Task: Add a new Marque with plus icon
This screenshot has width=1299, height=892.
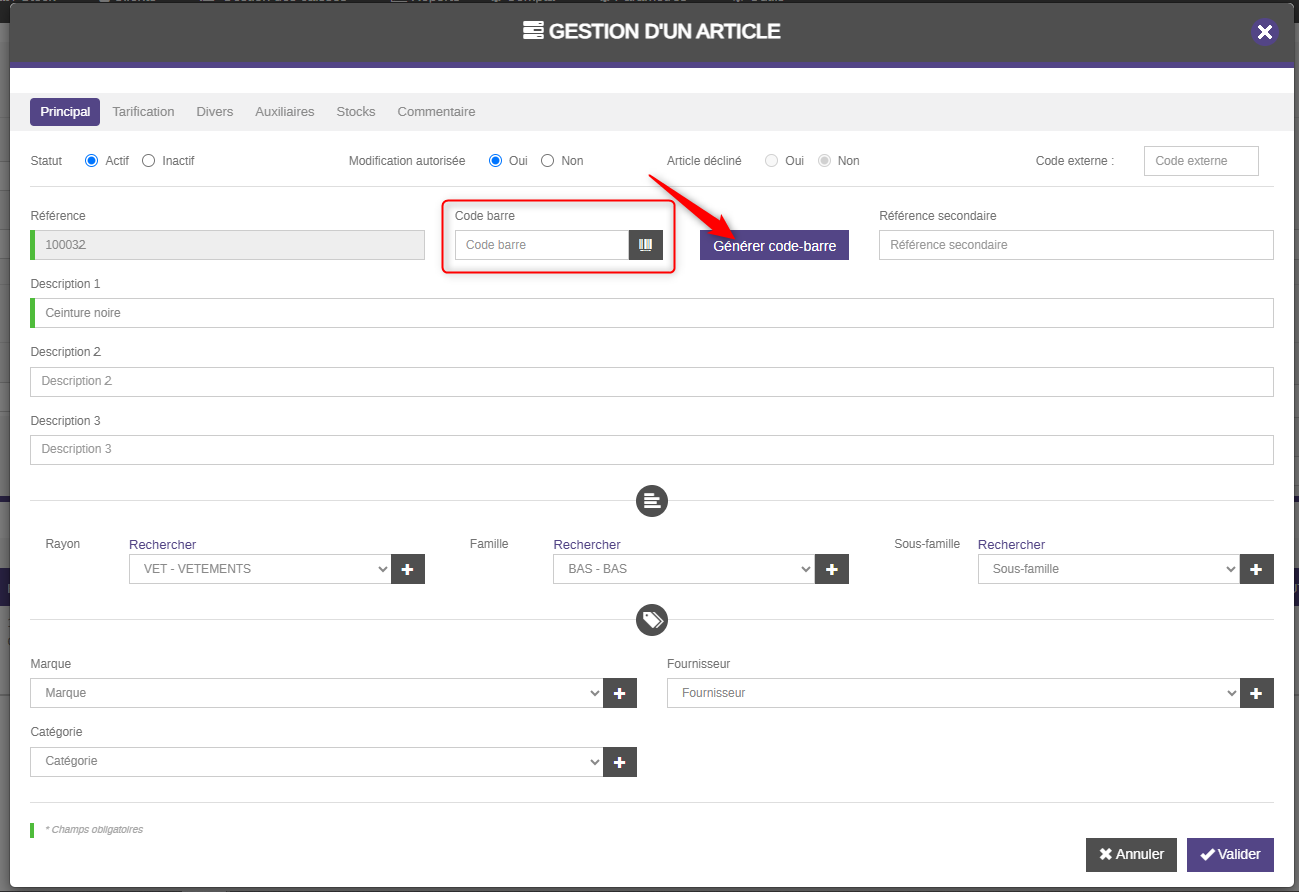Action: point(619,693)
